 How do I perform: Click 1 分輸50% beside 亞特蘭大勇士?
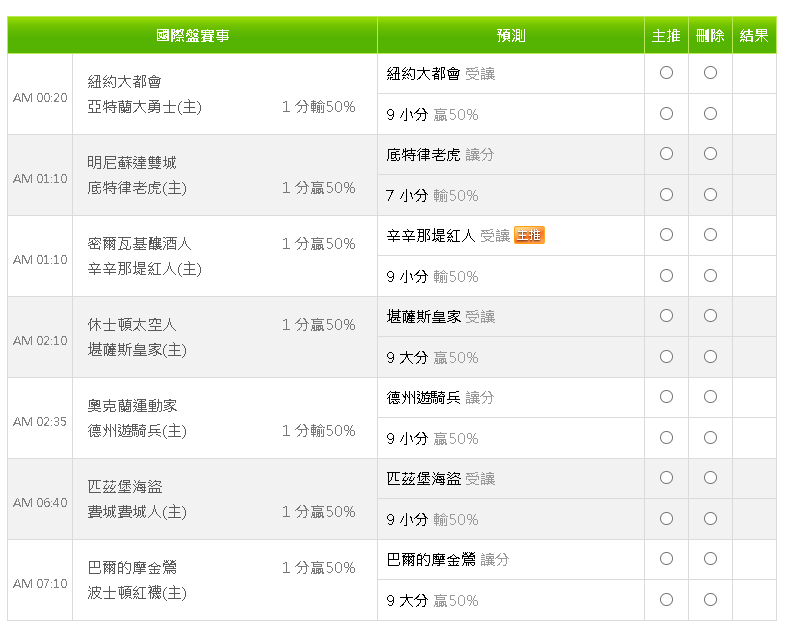point(319,107)
